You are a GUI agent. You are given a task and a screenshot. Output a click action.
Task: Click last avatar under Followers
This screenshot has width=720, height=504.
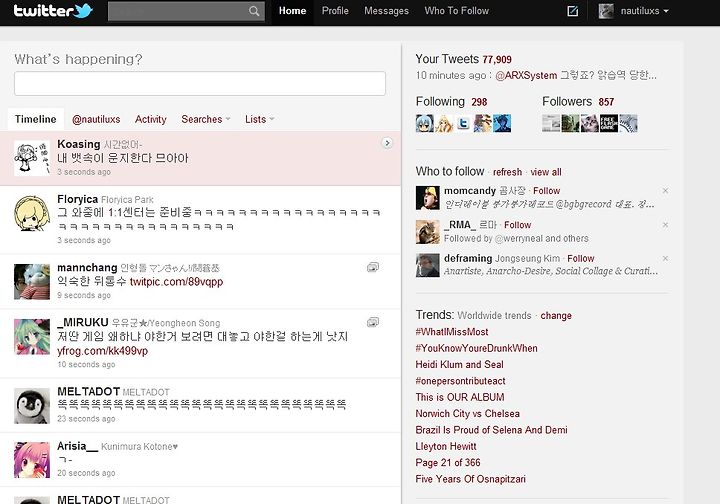628,123
